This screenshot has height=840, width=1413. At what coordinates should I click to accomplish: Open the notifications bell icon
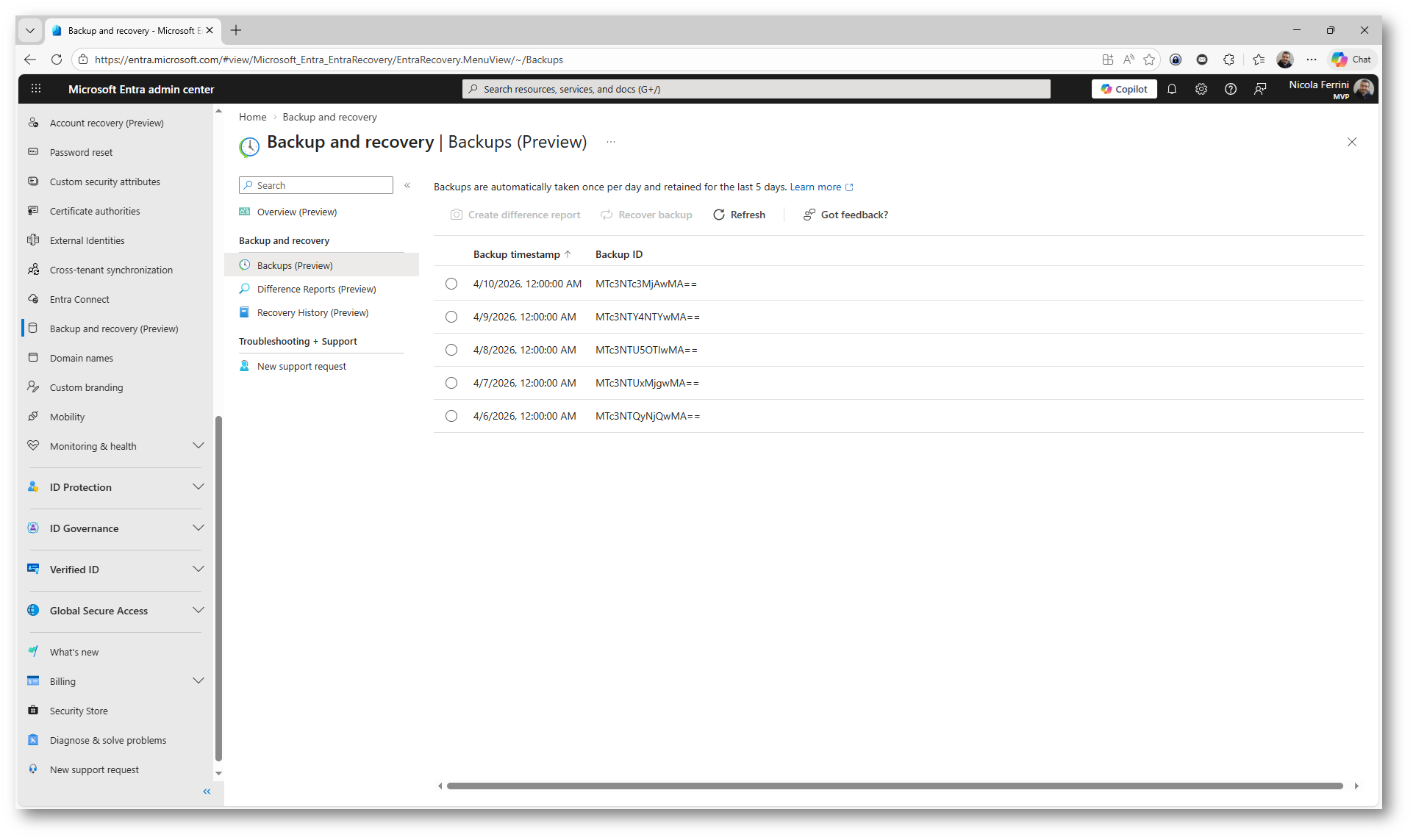click(x=1172, y=89)
